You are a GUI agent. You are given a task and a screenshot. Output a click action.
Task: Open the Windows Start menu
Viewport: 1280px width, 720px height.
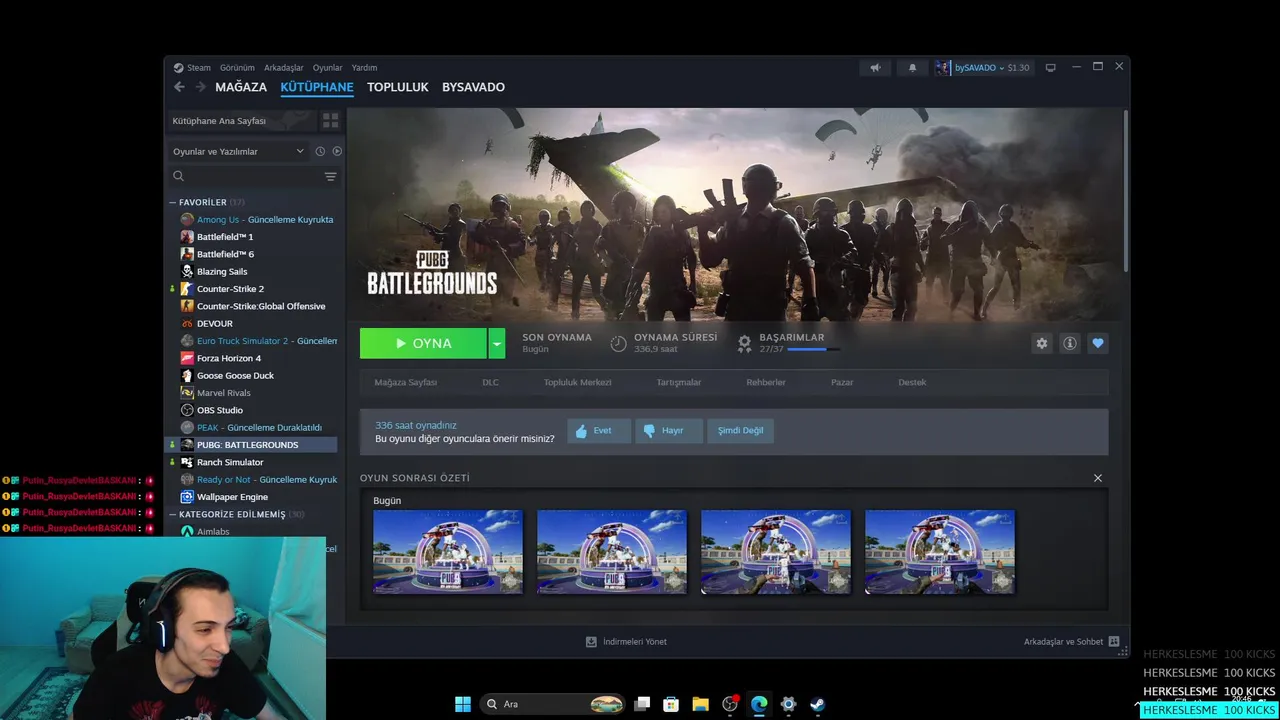click(x=463, y=704)
